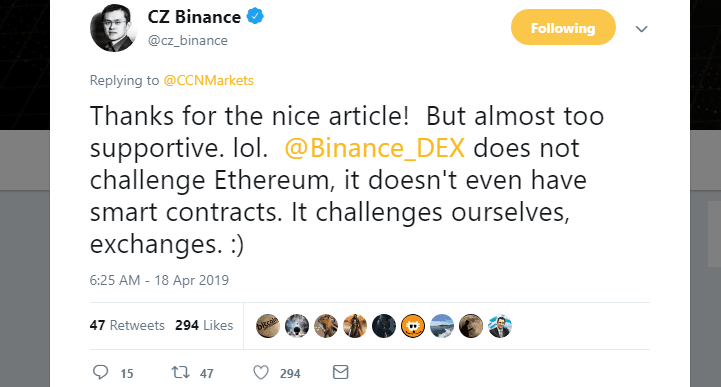The width and height of the screenshot is (721, 387).
Task: Expand the tweet options chevron
Action: pos(641,29)
